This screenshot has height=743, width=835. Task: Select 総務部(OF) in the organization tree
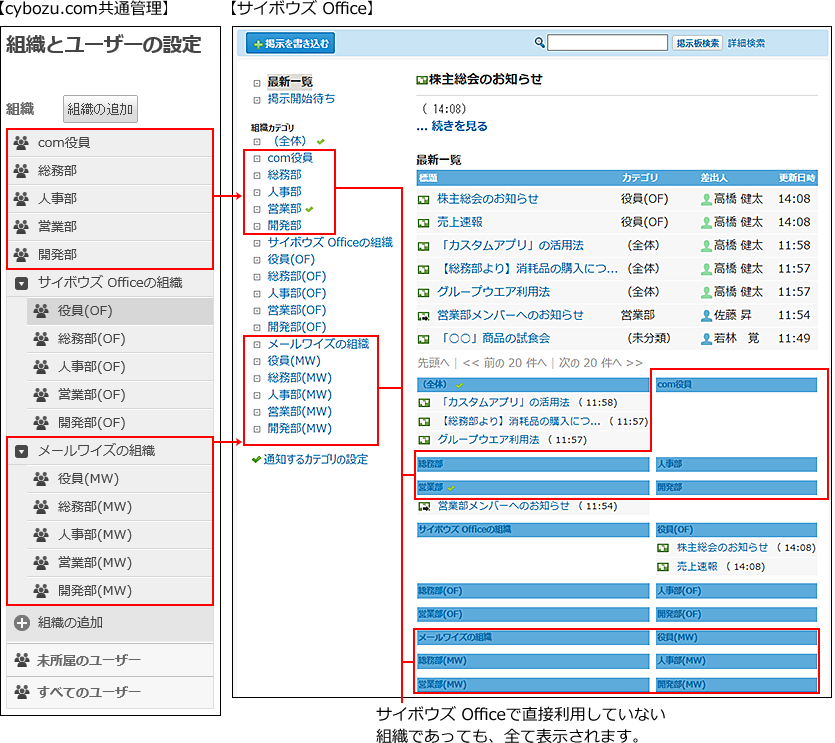(120, 339)
